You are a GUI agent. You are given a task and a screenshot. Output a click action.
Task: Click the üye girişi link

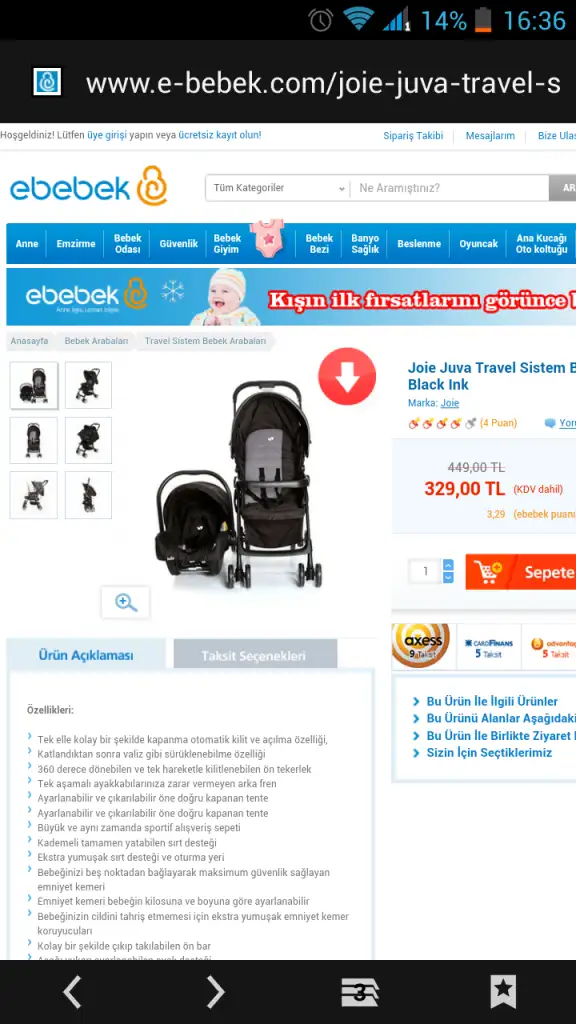tap(106, 135)
